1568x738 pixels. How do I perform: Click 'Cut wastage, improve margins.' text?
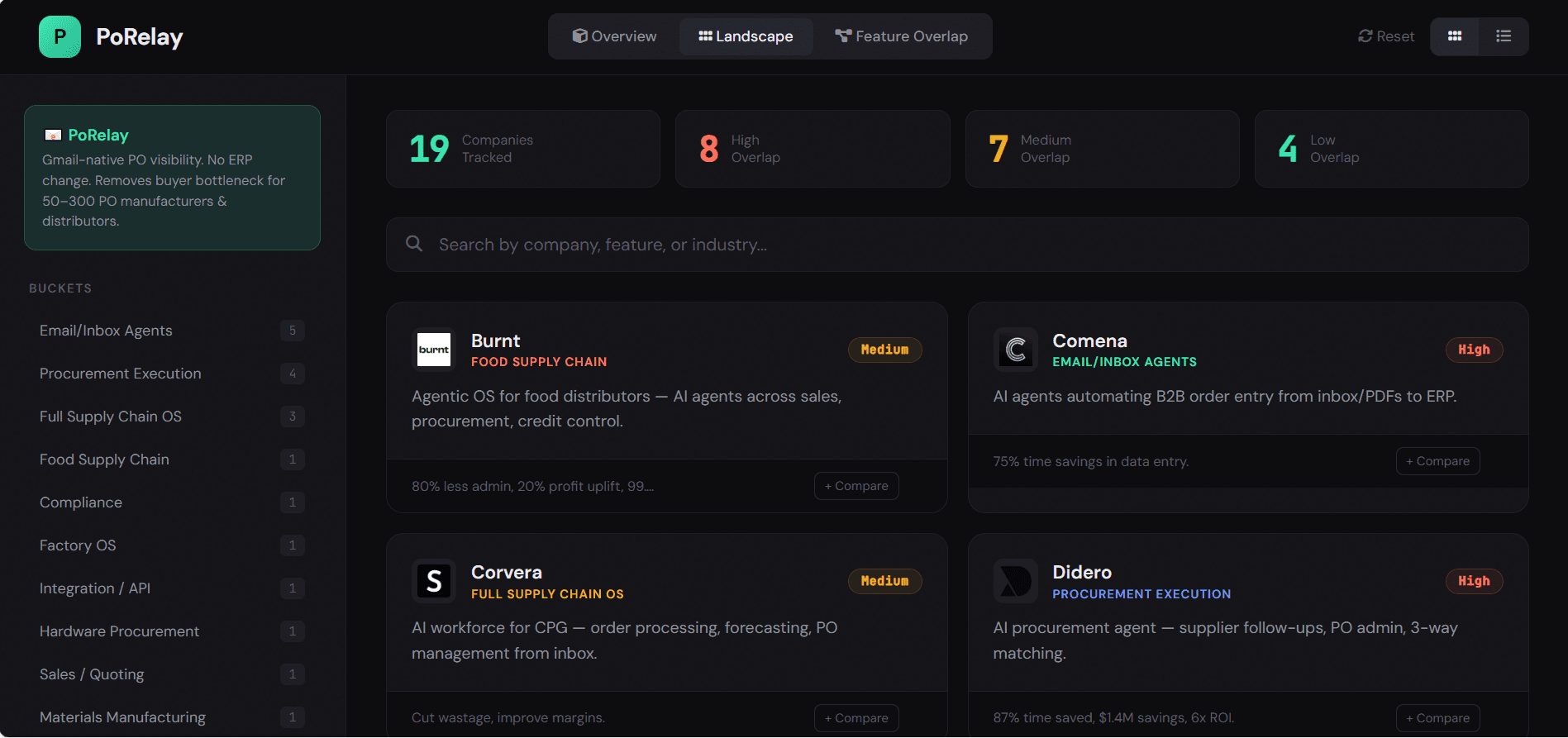click(508, 718)
